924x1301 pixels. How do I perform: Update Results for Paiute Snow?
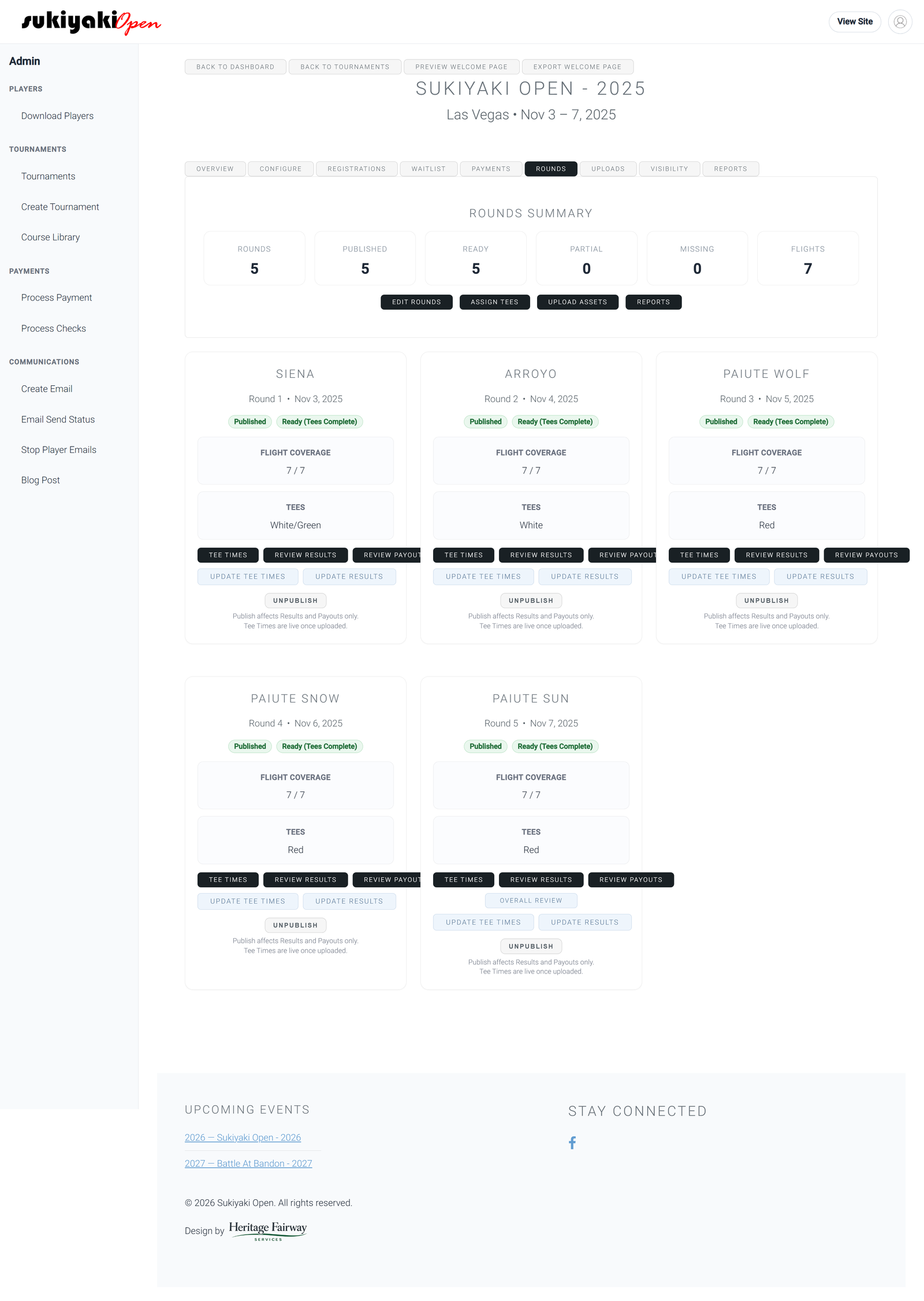click(x=349, y=901)
